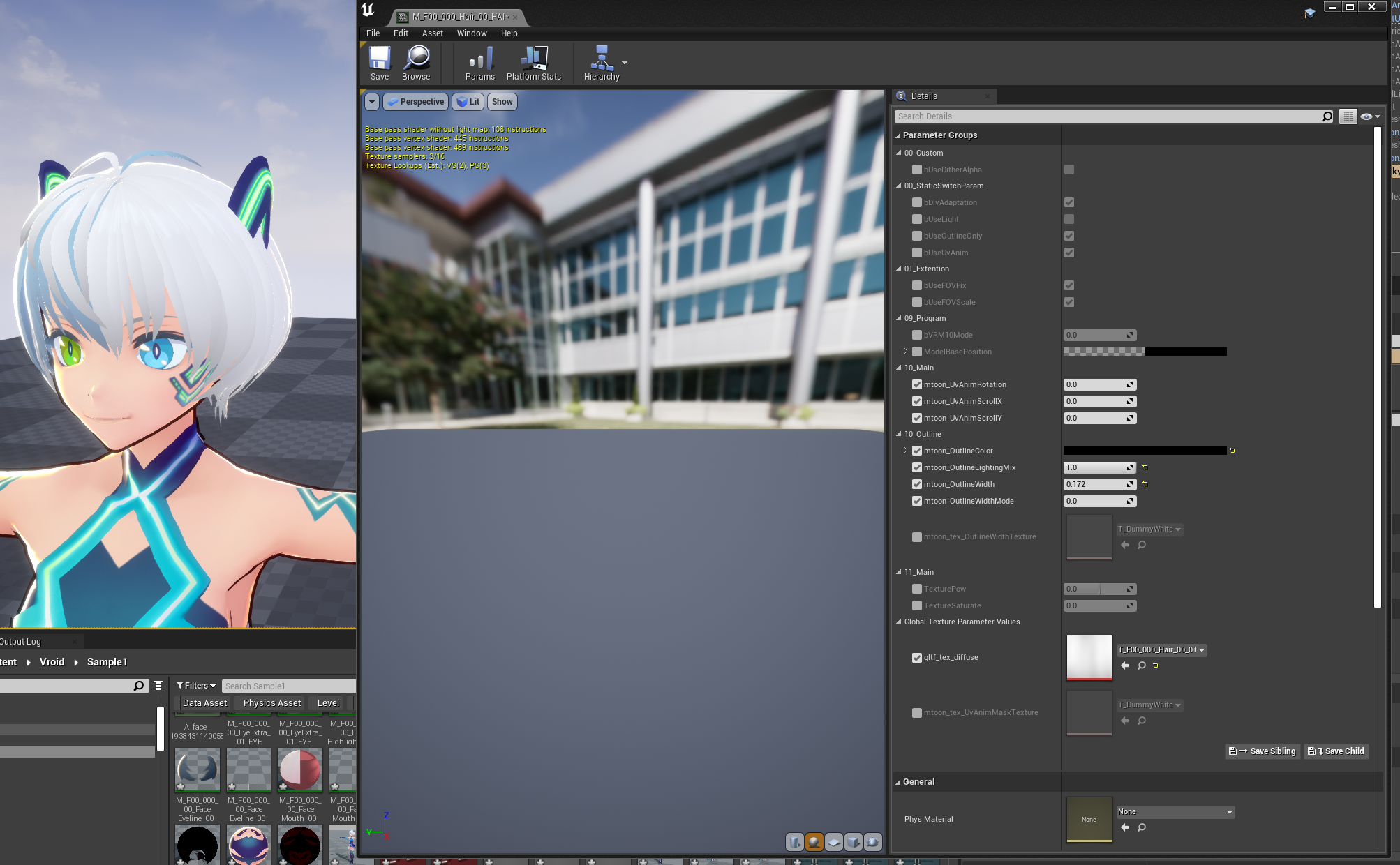Open the Window menu
The height and width of the screenshot is (865, 1400).
(x=471, y=33)
